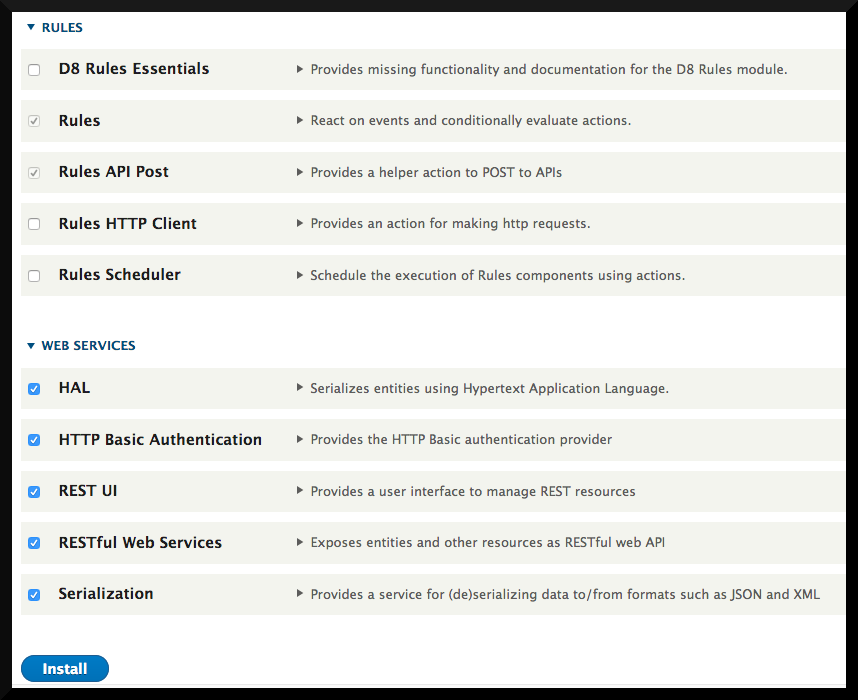Screen dimensions: 858x700
Task: Expand the REST UI description arrow
Action: click(300, 491)
